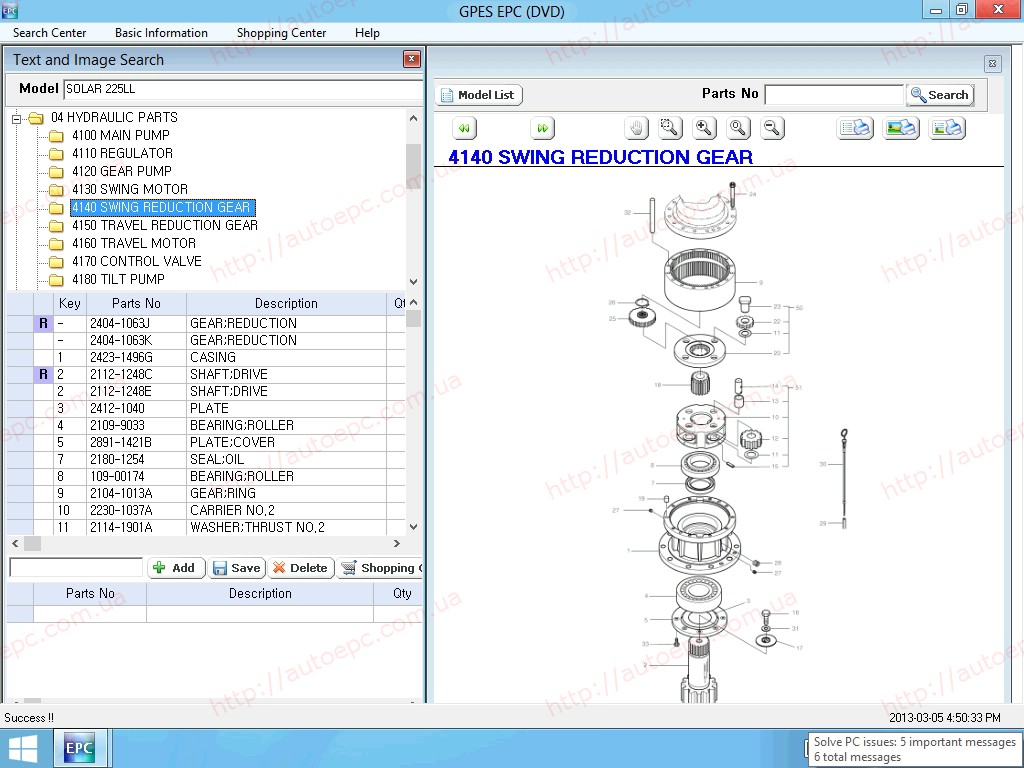1024x768 pixels.
Task: Click the Description column header in parts table
Action: tap(286, 303)
